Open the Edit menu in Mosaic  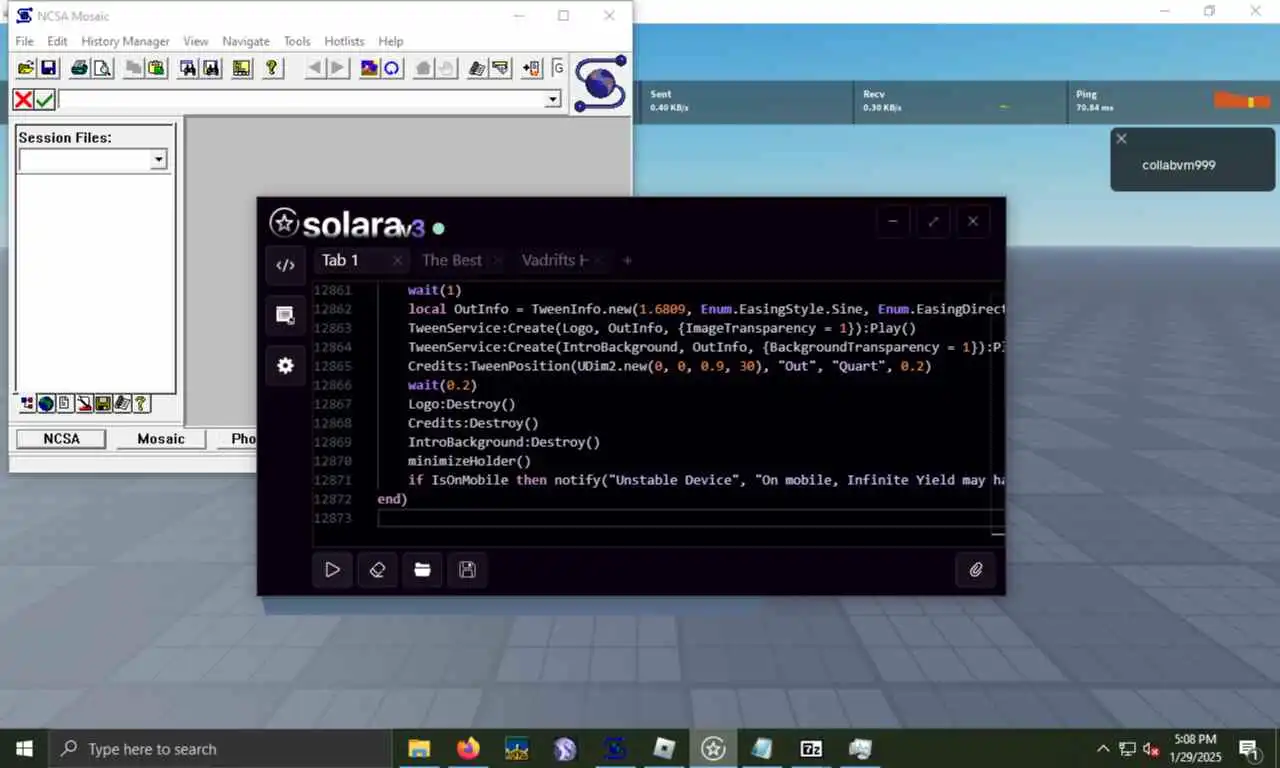[57, 41]
